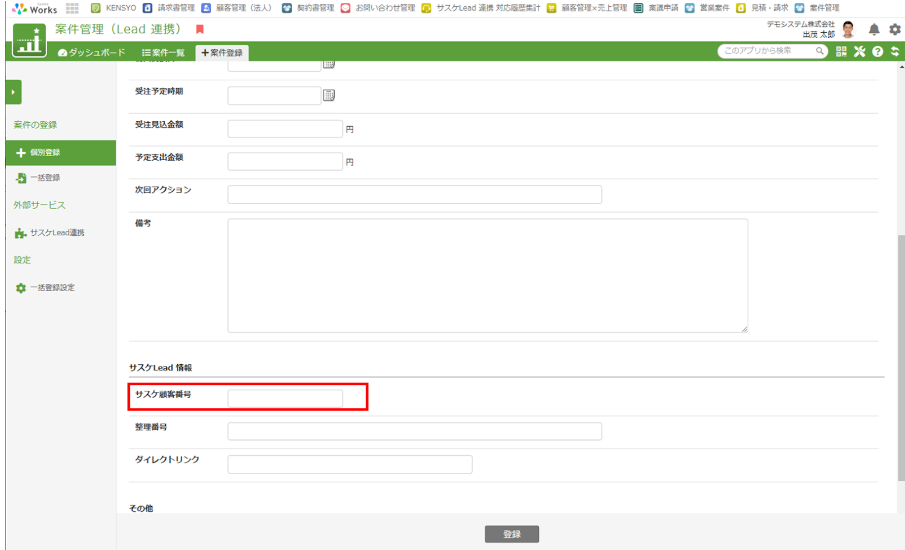This screenshot has height=550, width=905.
Task: Click the このアプリから検索 search box
Action: pyautogui.click(x=766, y=51)
